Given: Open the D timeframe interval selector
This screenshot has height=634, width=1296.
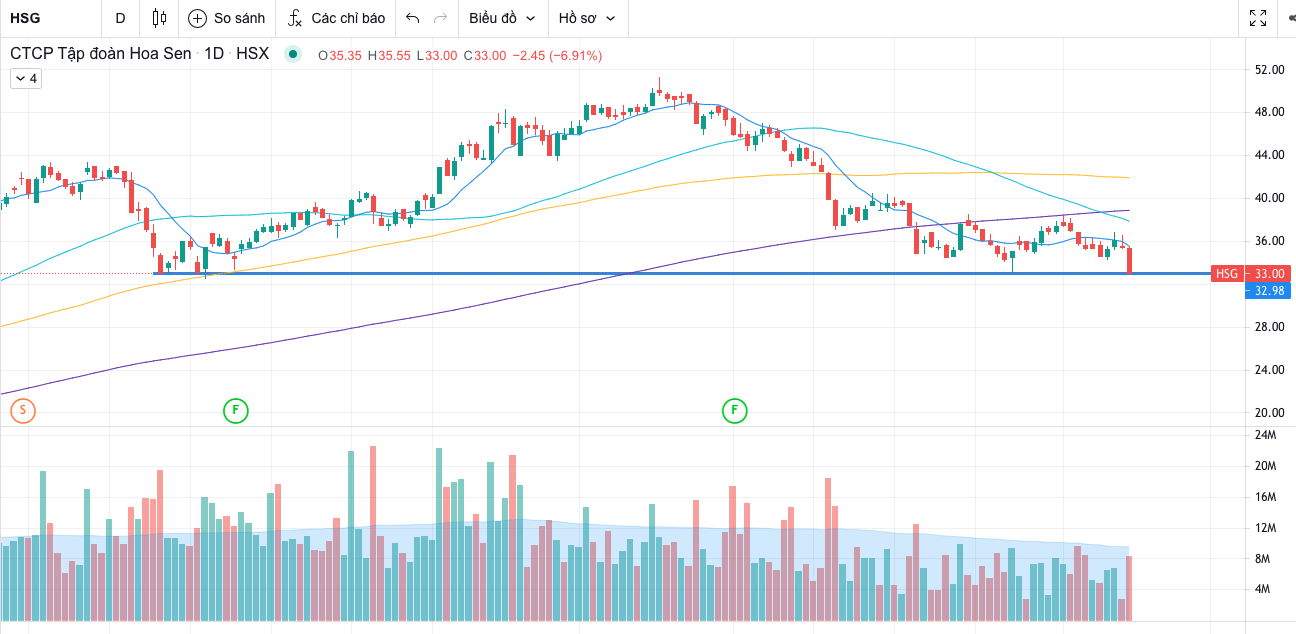Looking at the screenshot, I should 121,18.
